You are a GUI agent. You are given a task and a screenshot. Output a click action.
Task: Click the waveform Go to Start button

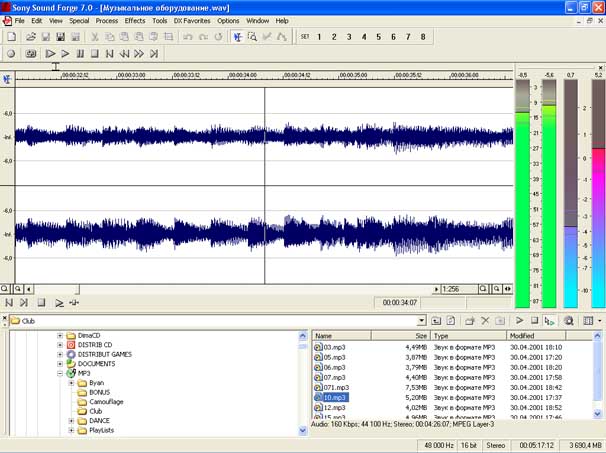tap(9, 303)
